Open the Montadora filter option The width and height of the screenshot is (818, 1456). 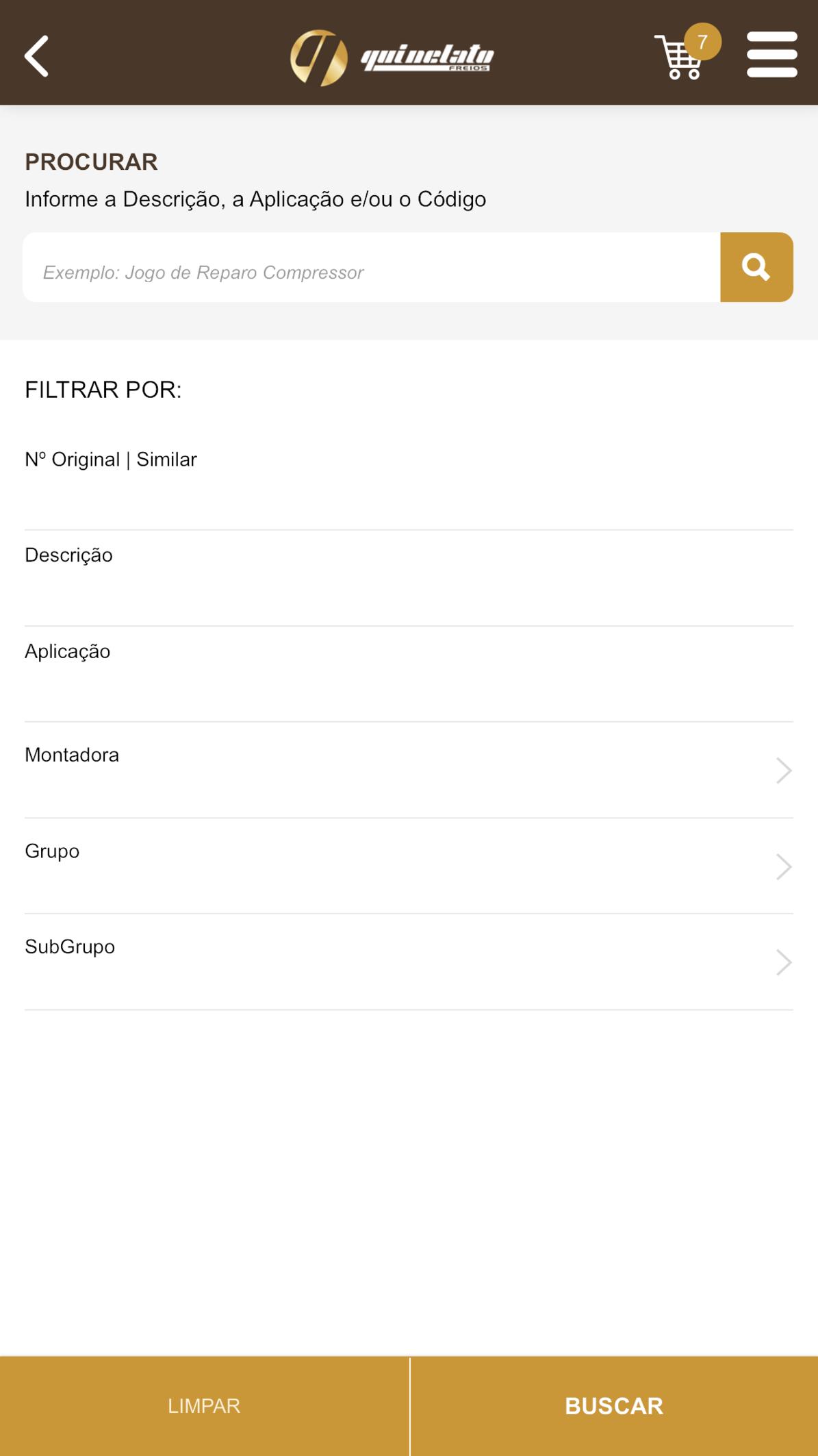(x=409, y=770)
